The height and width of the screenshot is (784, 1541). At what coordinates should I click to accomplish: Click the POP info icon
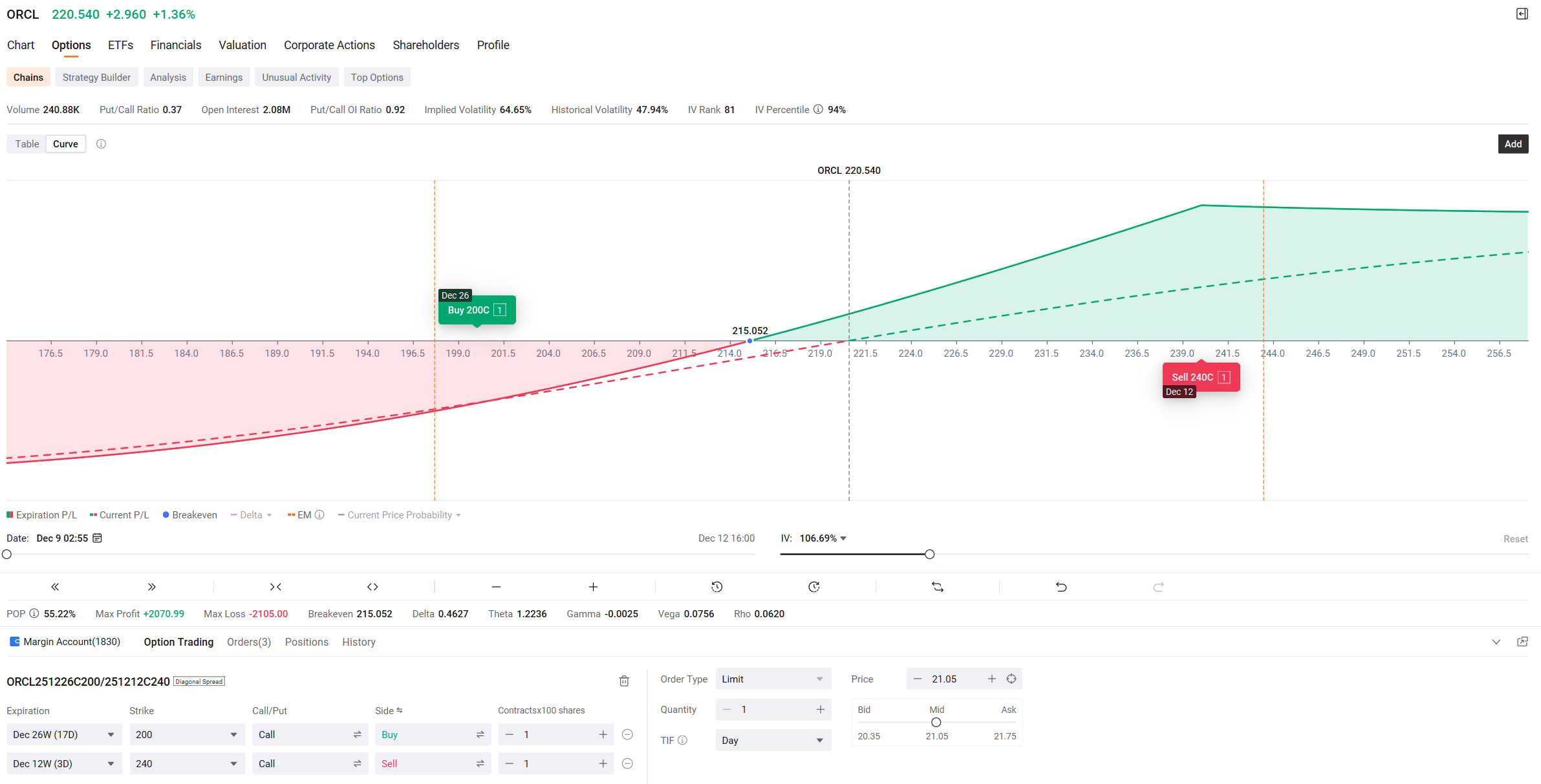tap(34, 613)
